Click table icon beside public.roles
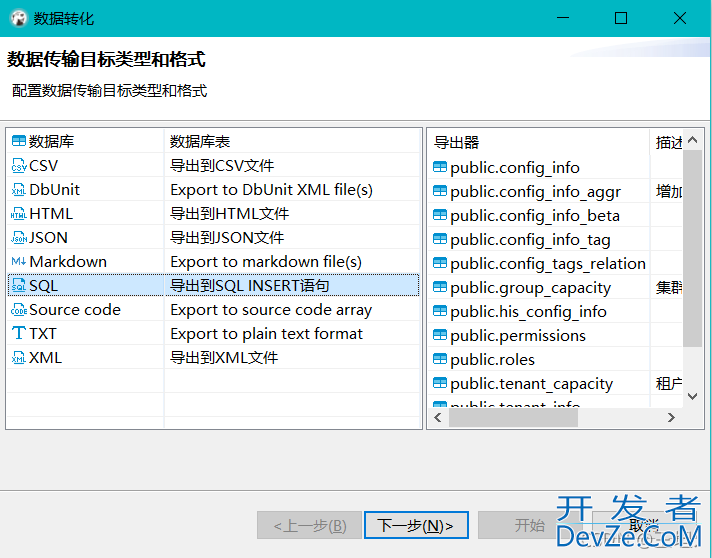 [x=440, y=359]
